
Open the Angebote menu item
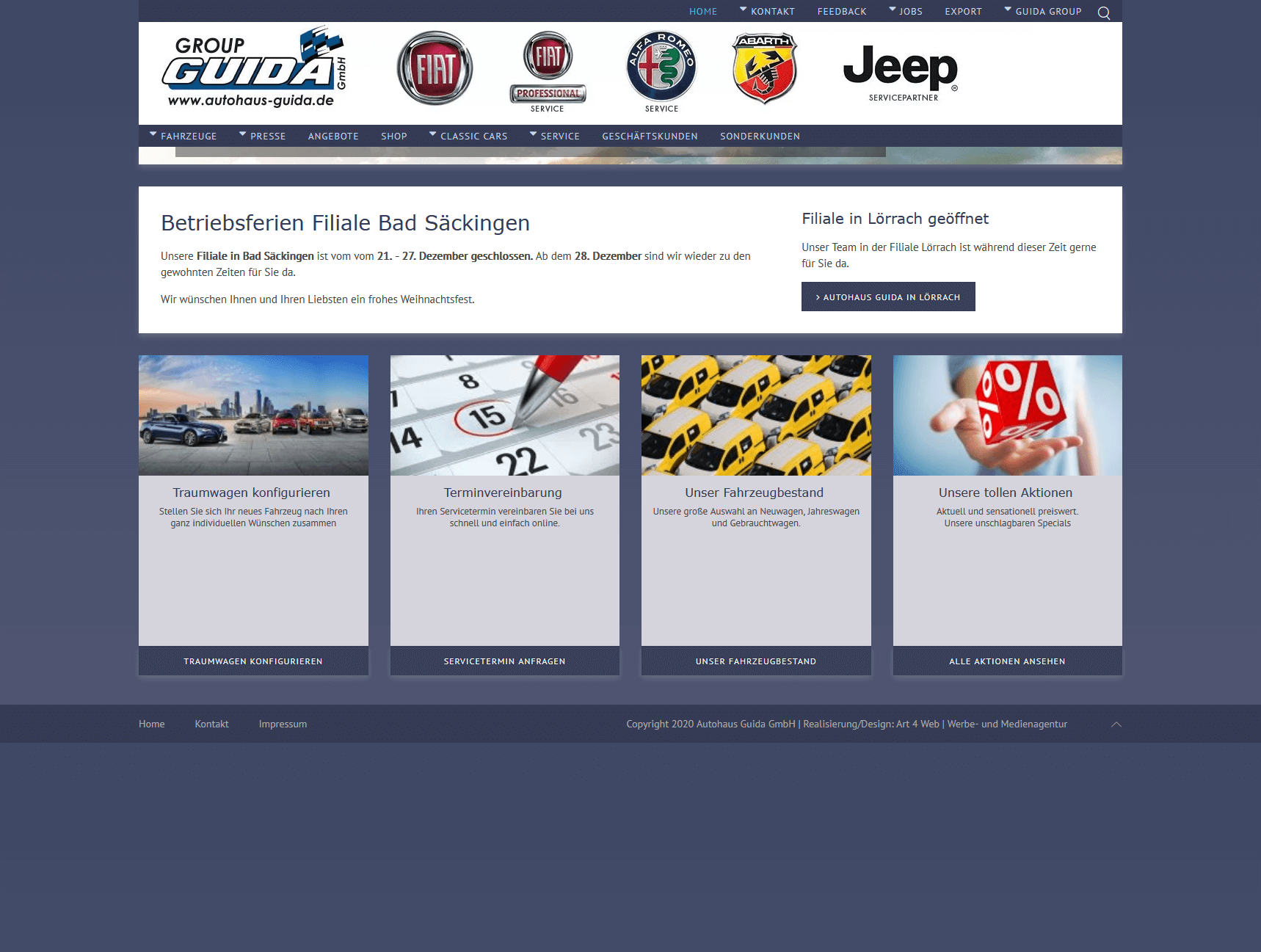pyautogui.click(x=333, y=136)
